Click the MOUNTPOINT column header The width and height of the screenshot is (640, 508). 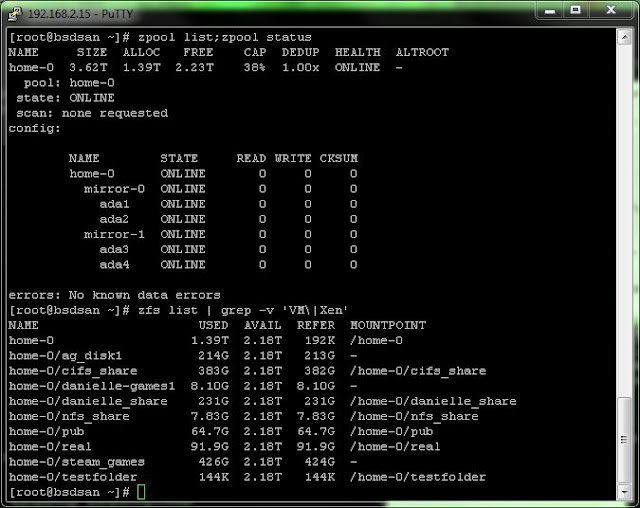pyautogui.click(x=388, y=325)
